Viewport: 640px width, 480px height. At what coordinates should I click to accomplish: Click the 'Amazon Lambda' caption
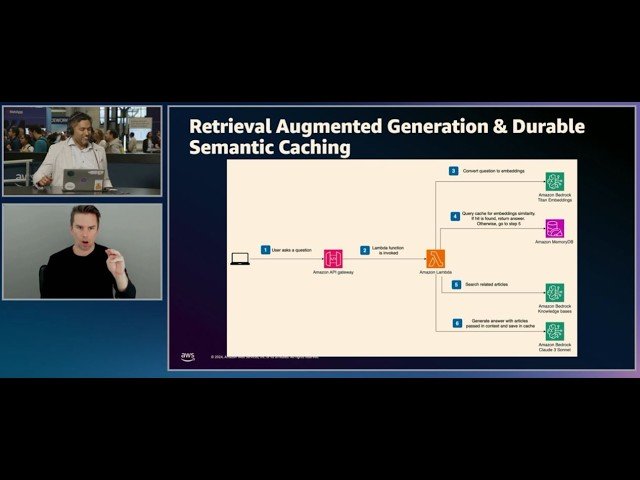click(436, 272)
